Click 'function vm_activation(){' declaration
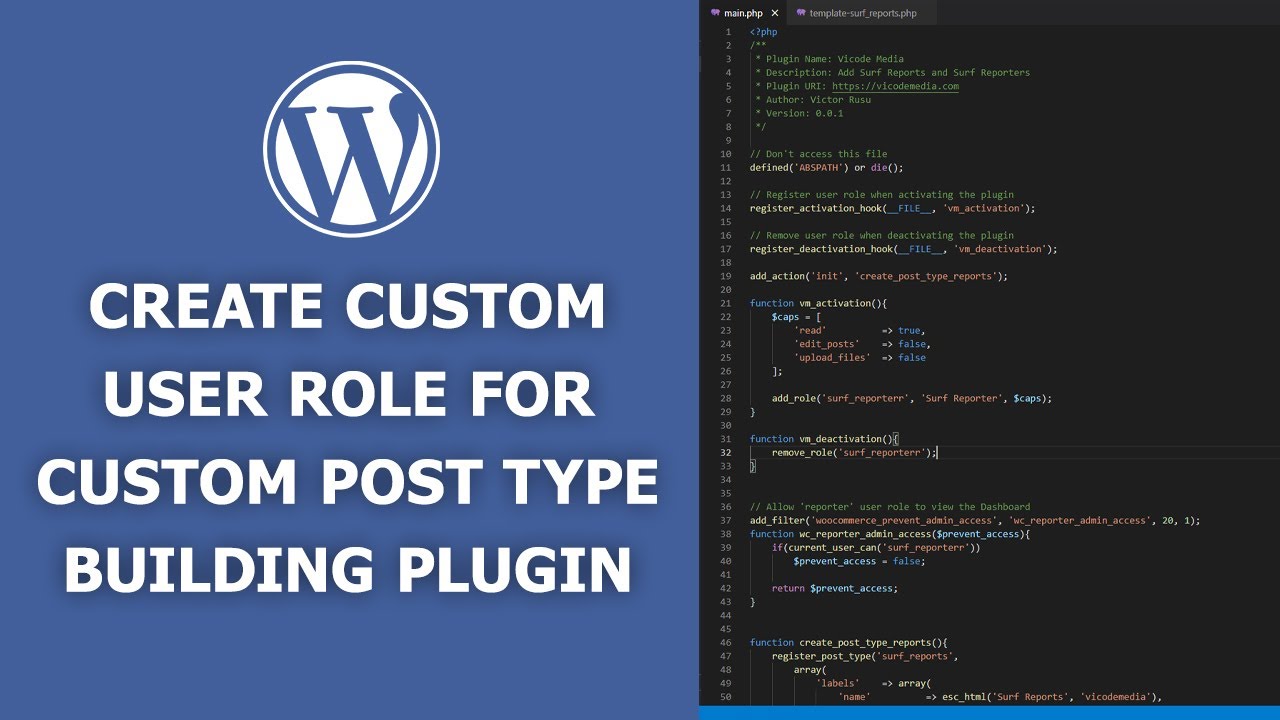 click(x=818, y=303)
